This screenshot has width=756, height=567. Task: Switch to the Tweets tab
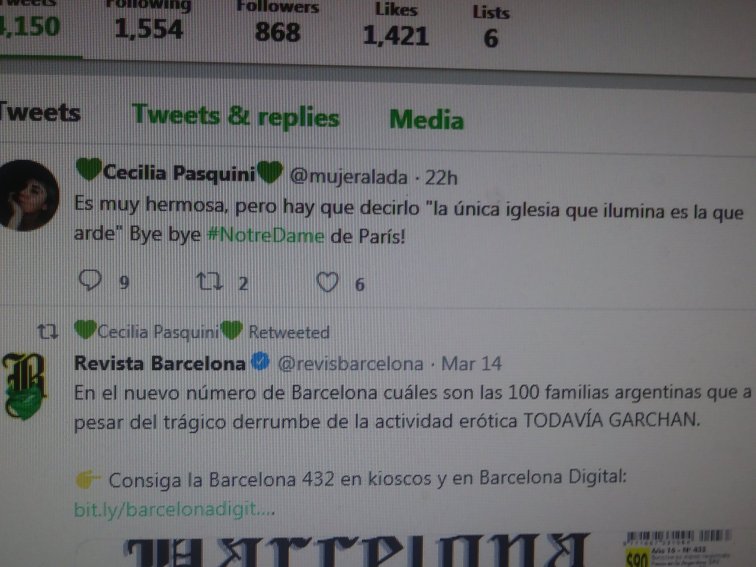tap(40, 112)
